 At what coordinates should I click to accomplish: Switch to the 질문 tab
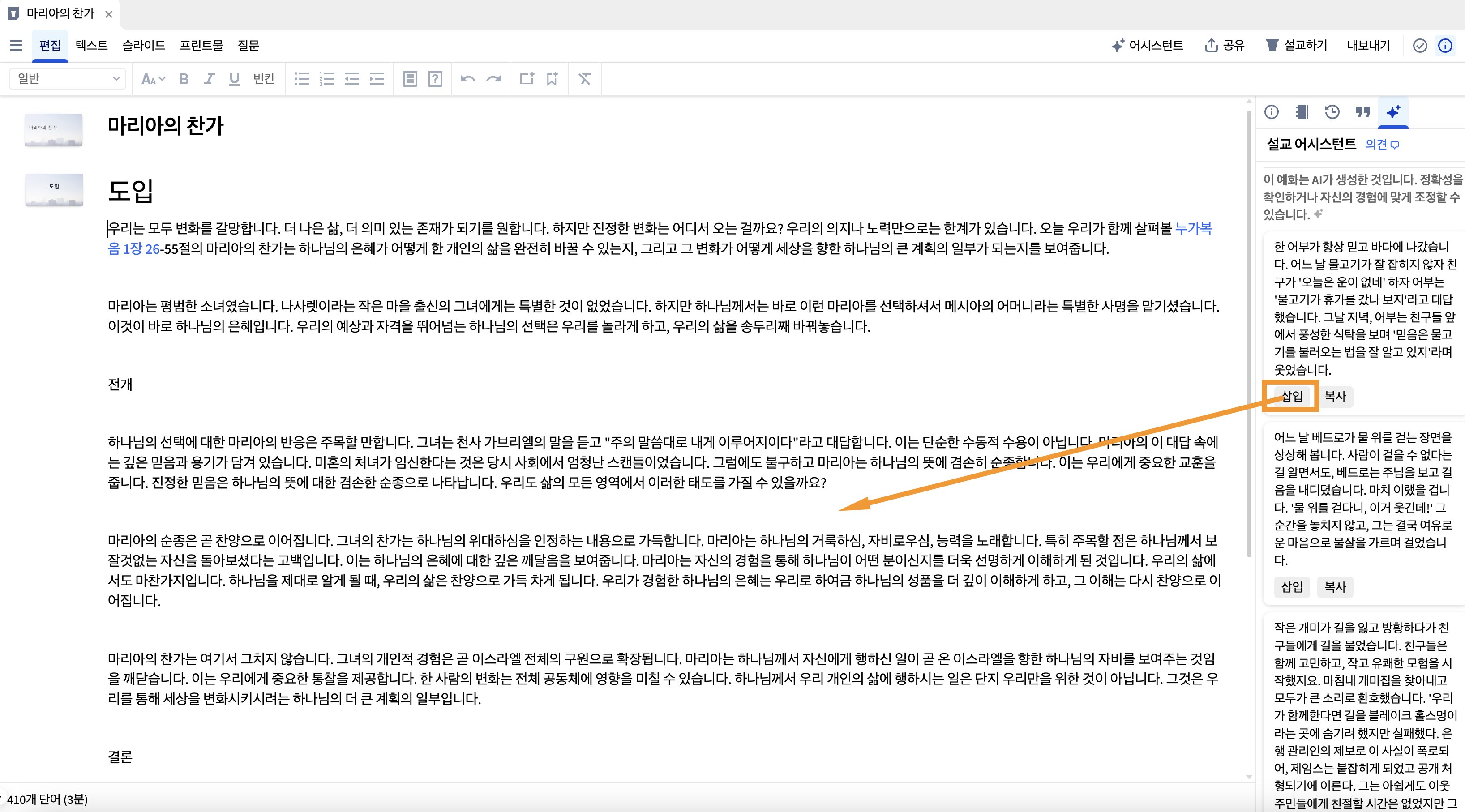coord(248,45)
